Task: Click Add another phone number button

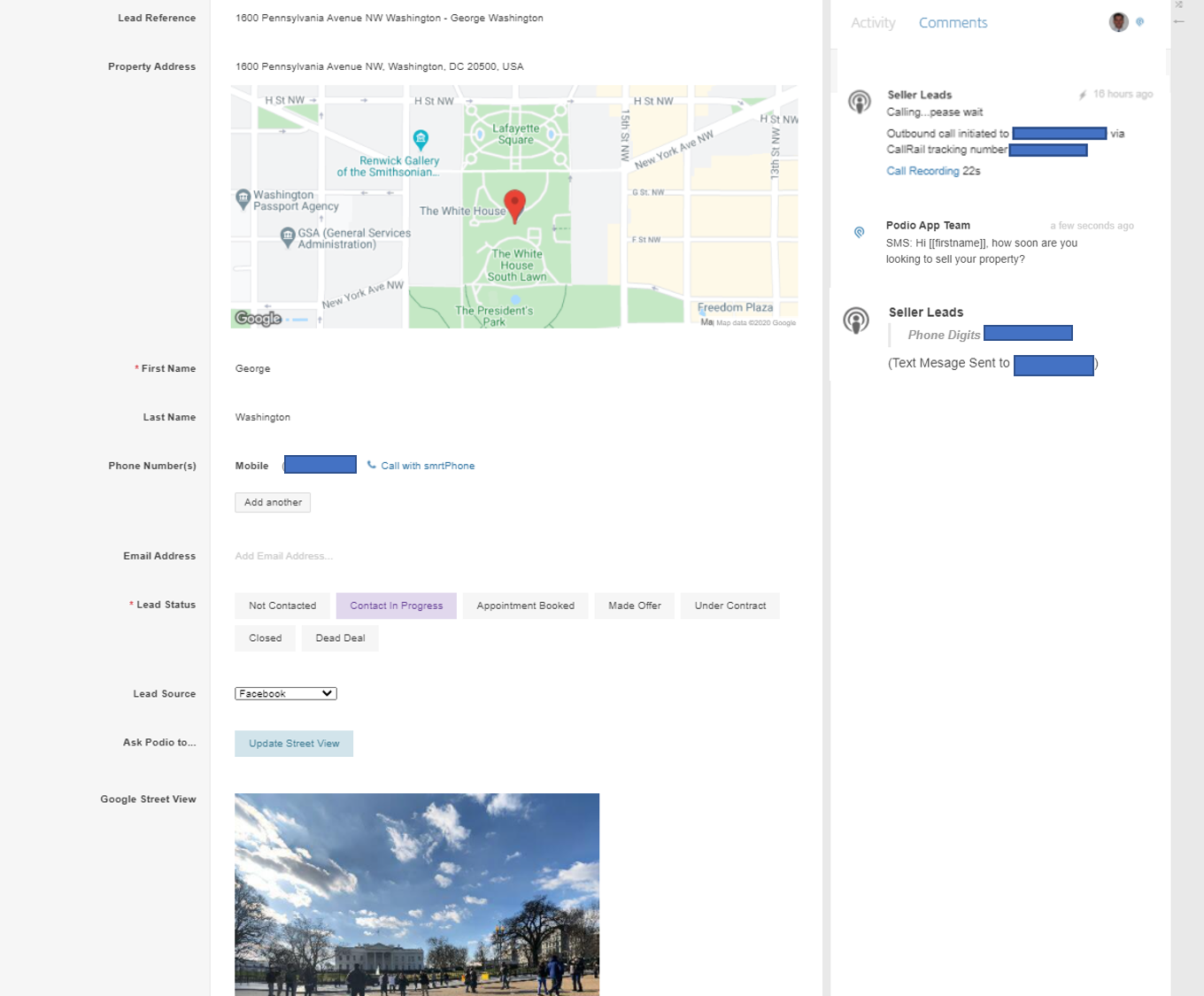Action: coord(273,502)
